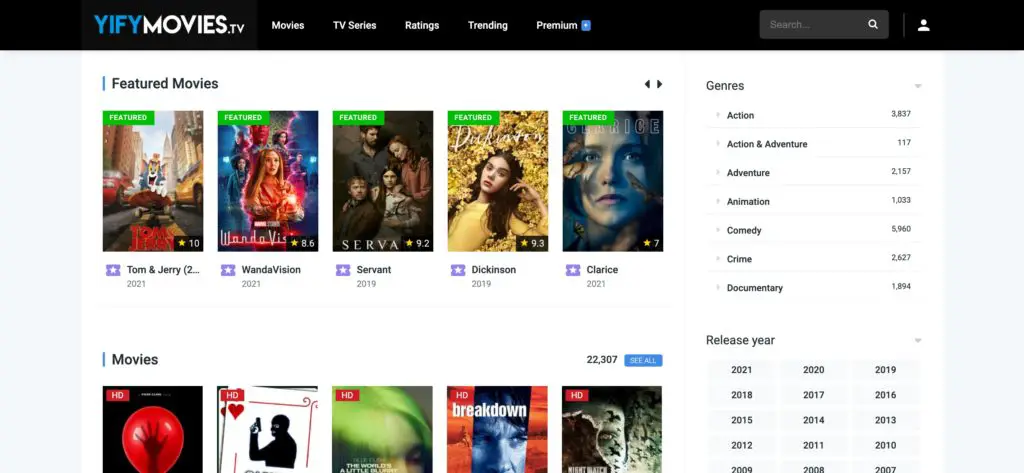Image resolution: width=1024 pixels, height=473 pixels.
Task: Click the purple star icon beside Dickinson
Action: point(458,270)
